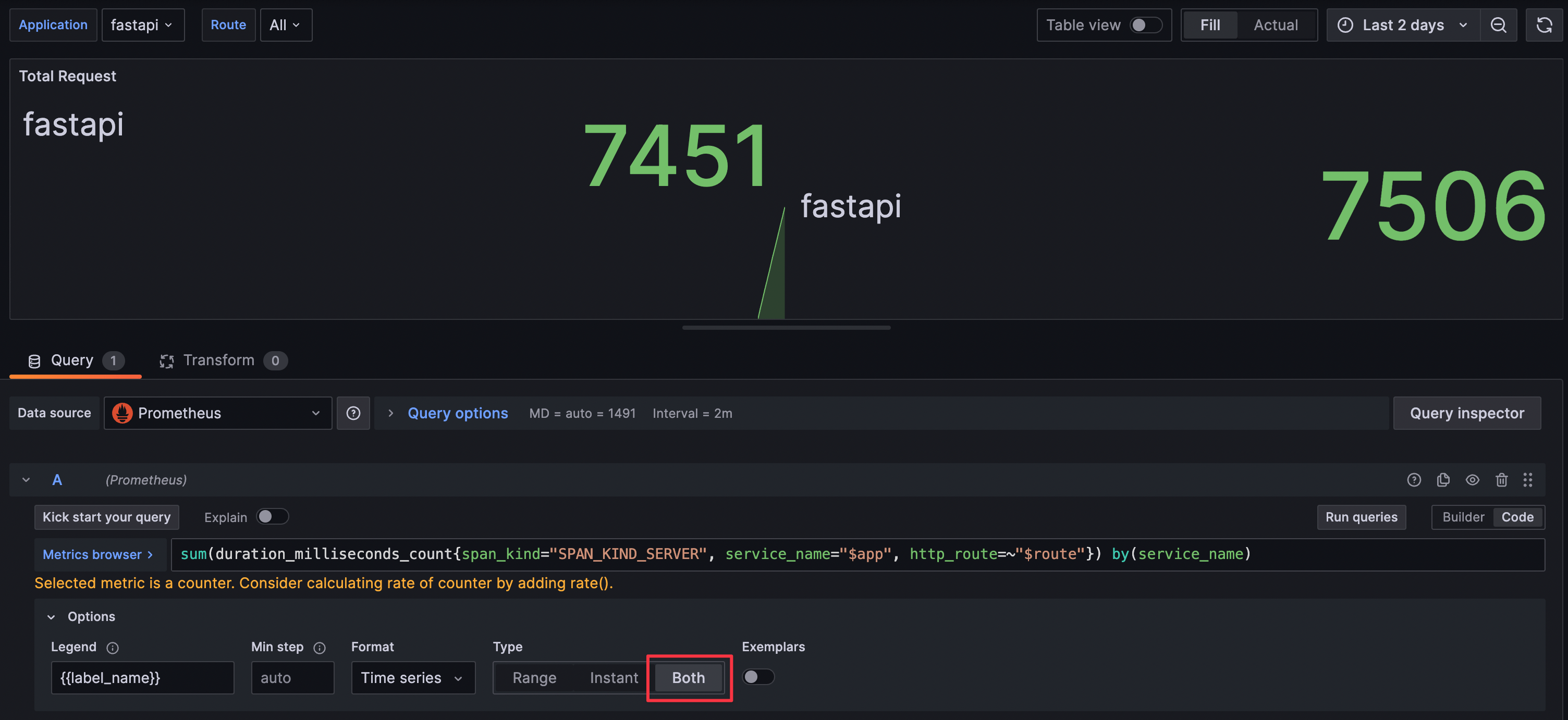Toggle the Table view switch

(x=1146, y=25)
